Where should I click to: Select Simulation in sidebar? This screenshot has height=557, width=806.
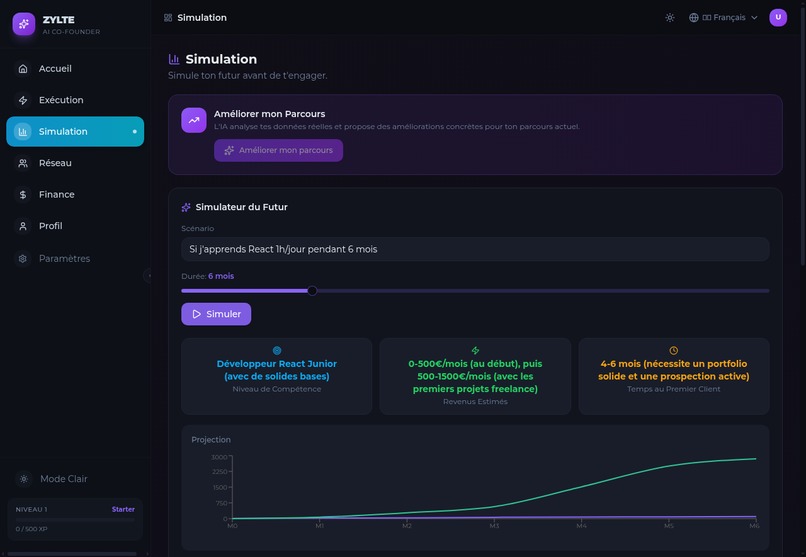click(x=75, y=132)
